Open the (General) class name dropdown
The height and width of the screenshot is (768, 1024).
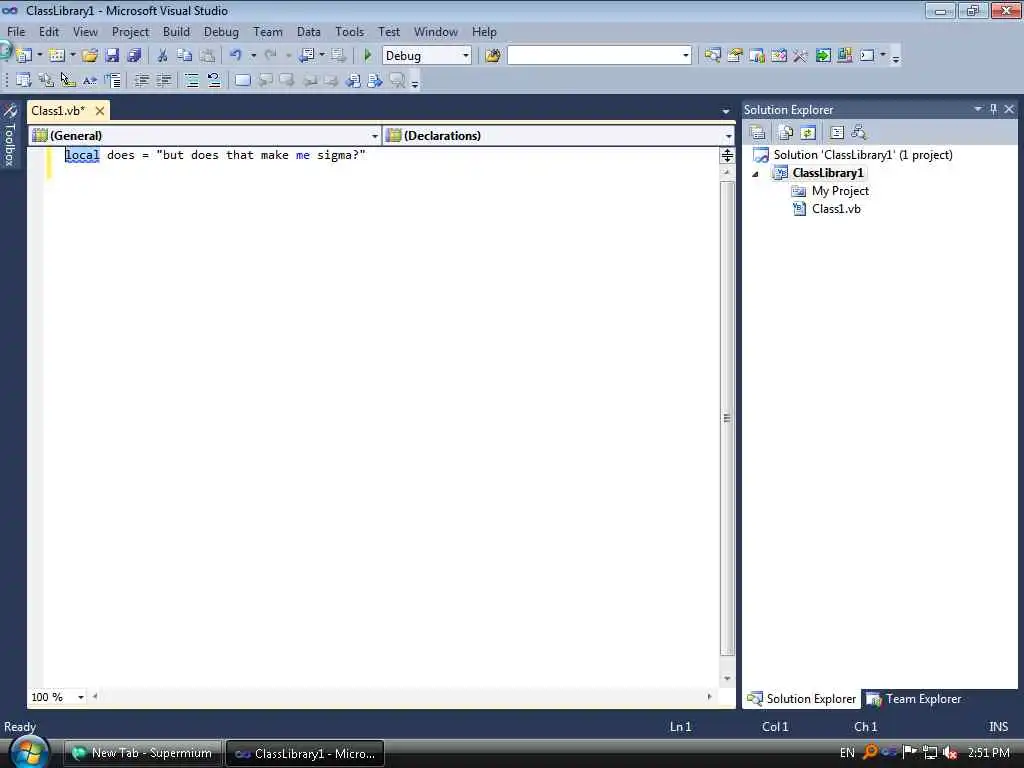point(375,136)
